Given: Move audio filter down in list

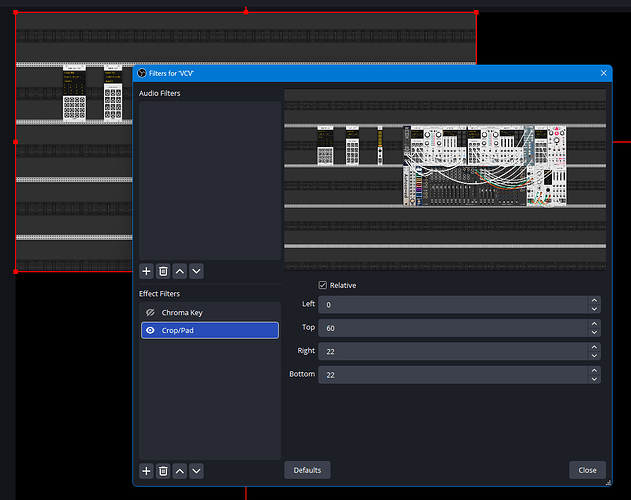Looking at the screenshot, I should [x=196, y=271].
